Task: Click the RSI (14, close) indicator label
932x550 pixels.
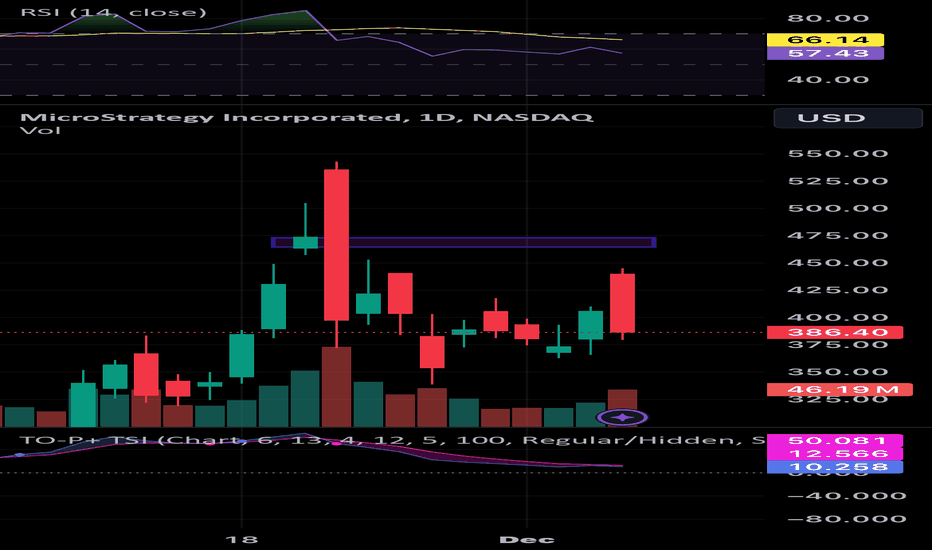Action: click(113, 12)
